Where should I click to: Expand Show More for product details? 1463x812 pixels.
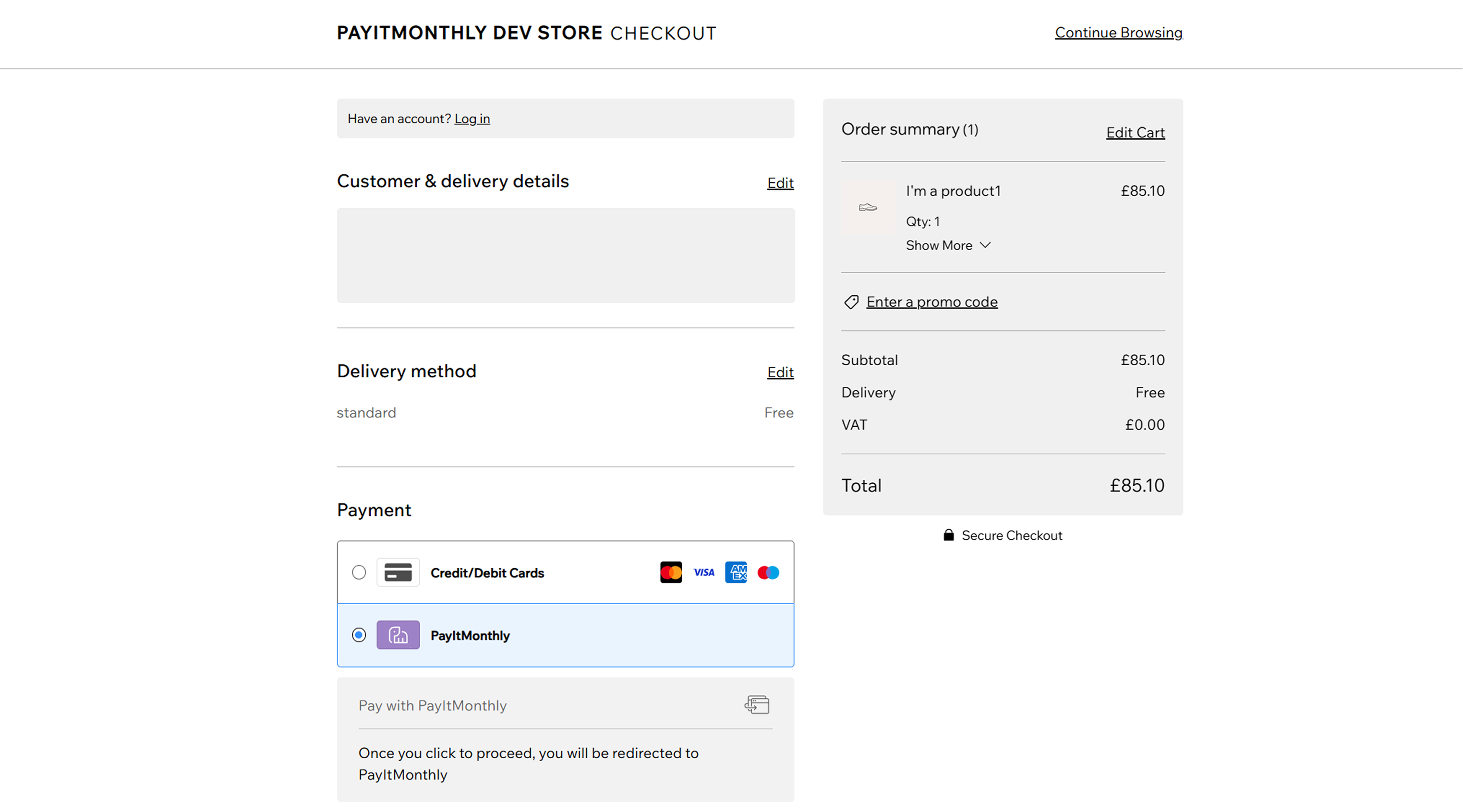(939, 245)
